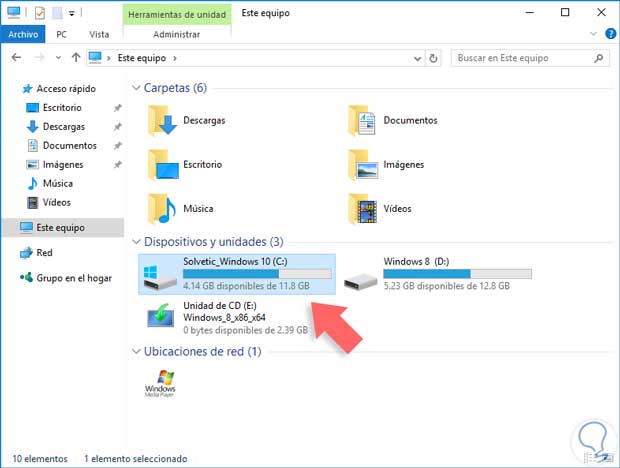Open the Archivo menu
Image resolution: width=620 pixels, height=468 pixels.
[x=23, y=34]
